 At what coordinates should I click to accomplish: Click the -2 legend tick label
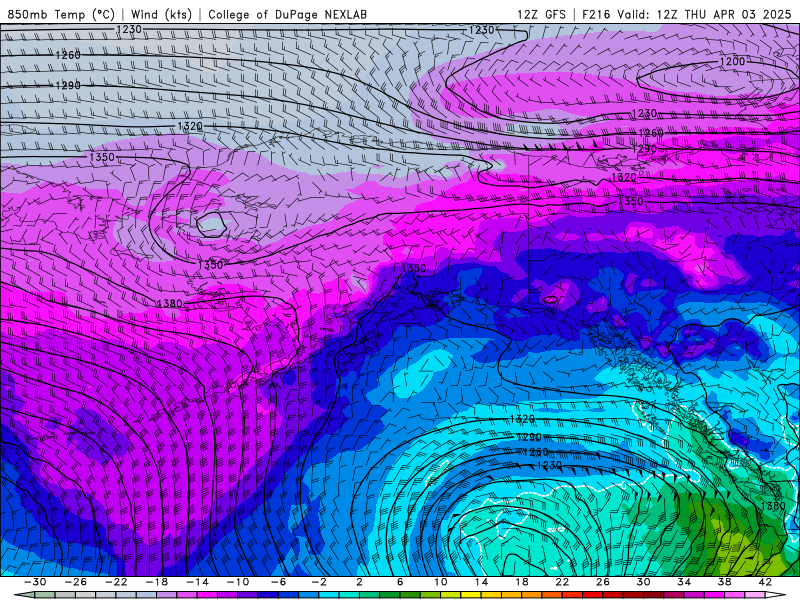(319, 582)
